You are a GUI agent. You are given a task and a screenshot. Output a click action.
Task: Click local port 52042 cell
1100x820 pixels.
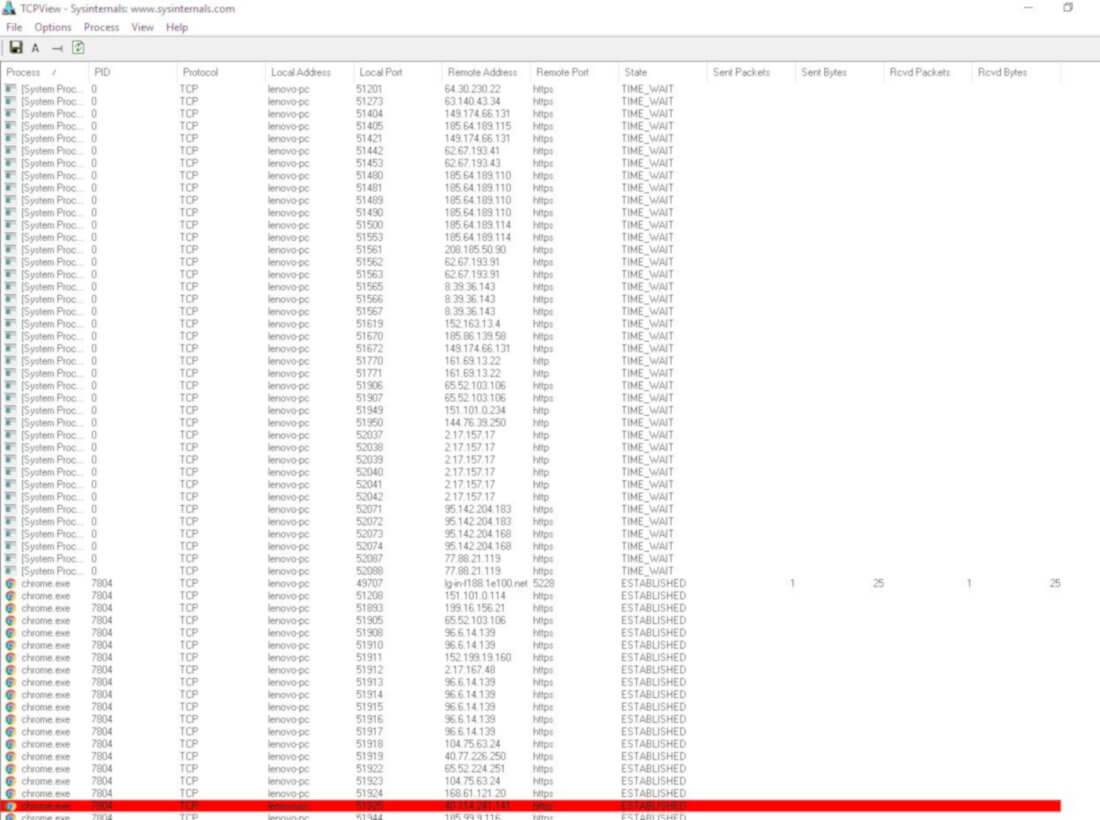(x=369, y=497)
